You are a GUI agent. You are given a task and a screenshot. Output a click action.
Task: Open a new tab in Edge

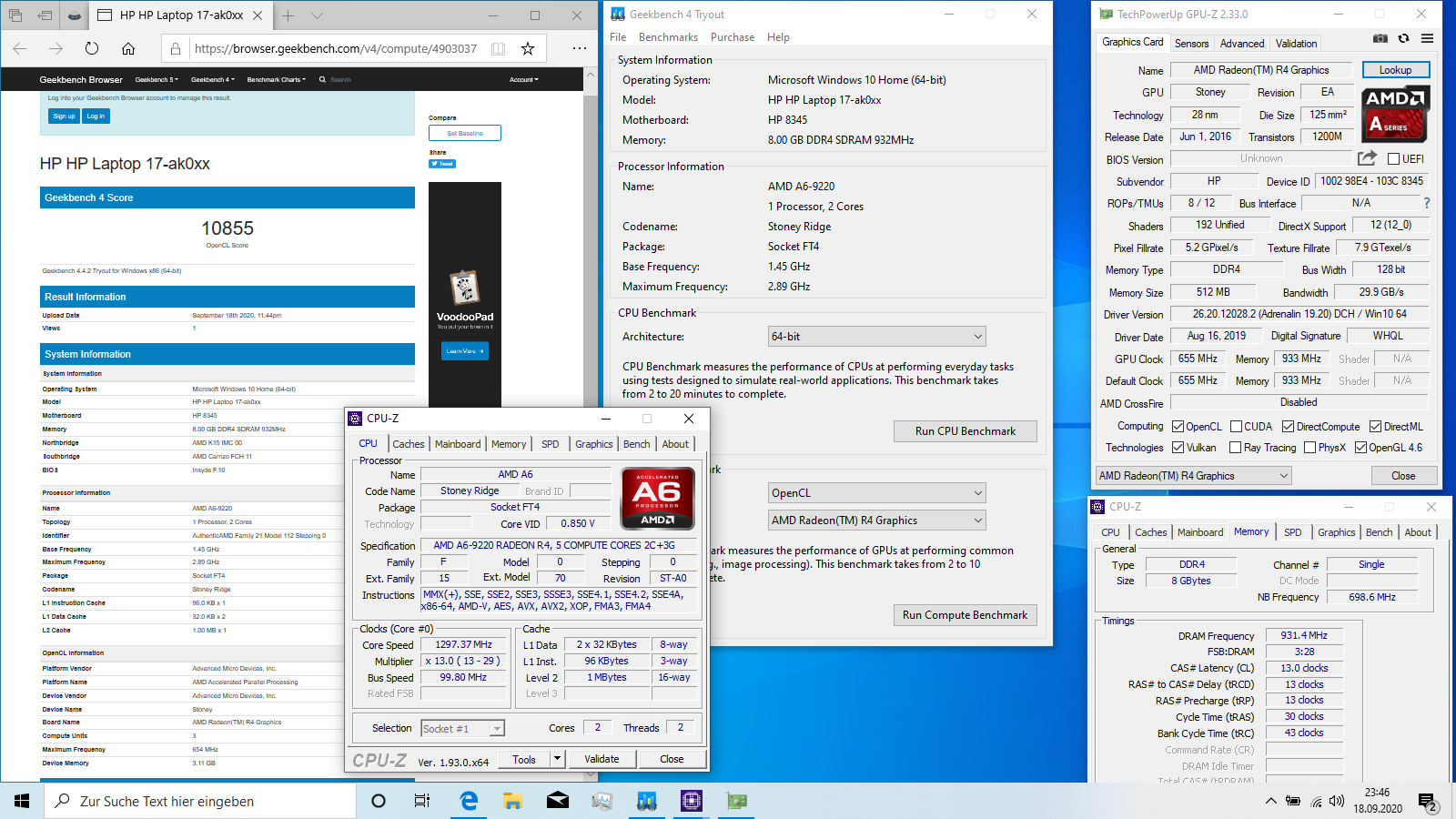pyautogui.click(x=288, y=15)
